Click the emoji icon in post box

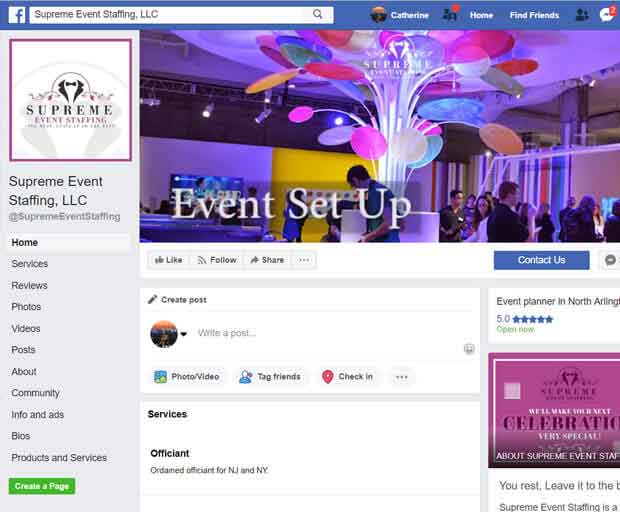tap(469, 348)
